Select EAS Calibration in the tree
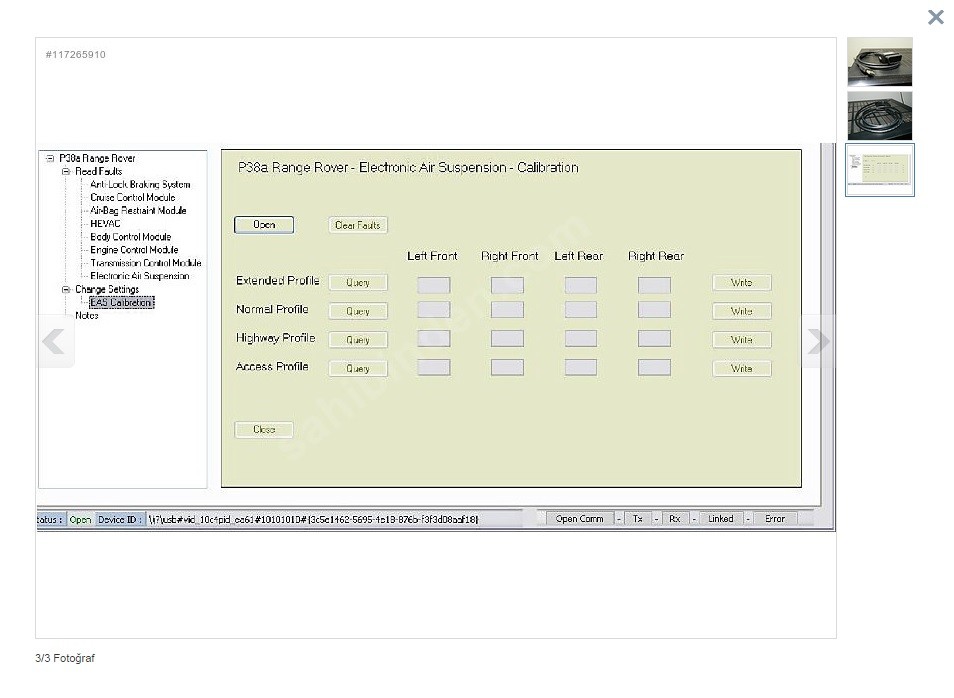954x698 pixels. click(x=121, y=302)
